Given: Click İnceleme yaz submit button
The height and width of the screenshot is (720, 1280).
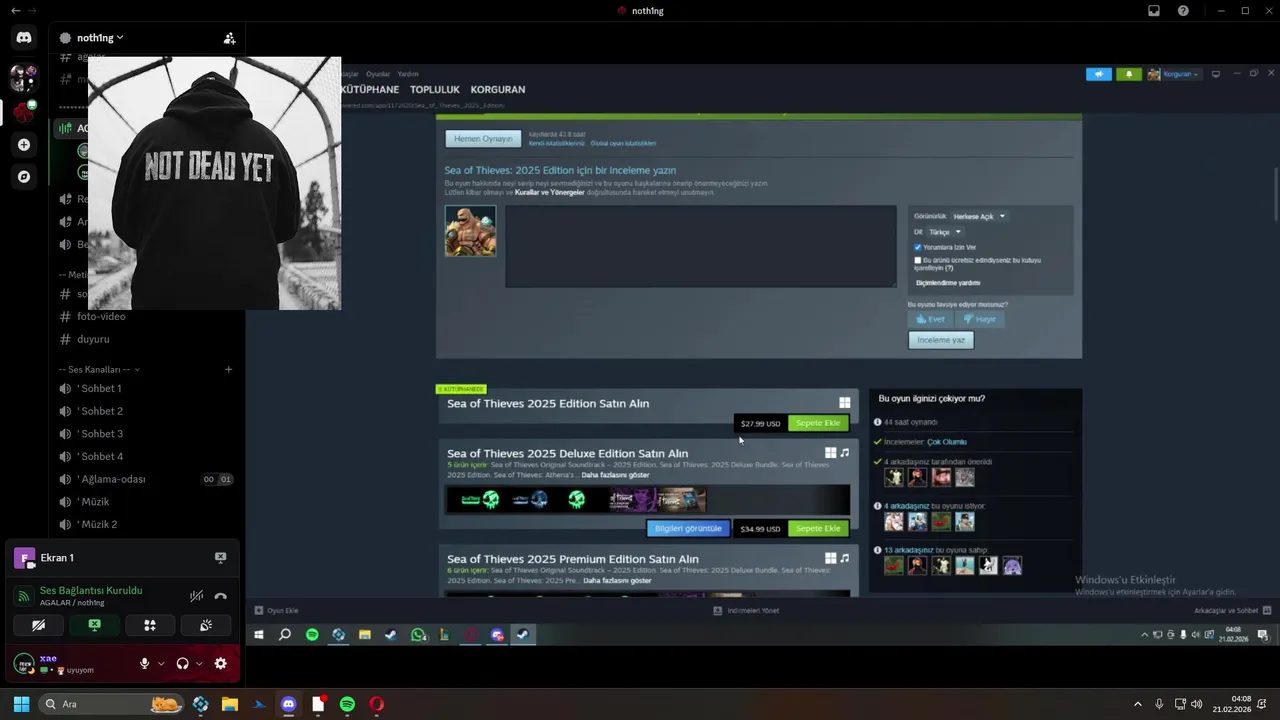Looking at the screenshot, I should click(941, 340).
